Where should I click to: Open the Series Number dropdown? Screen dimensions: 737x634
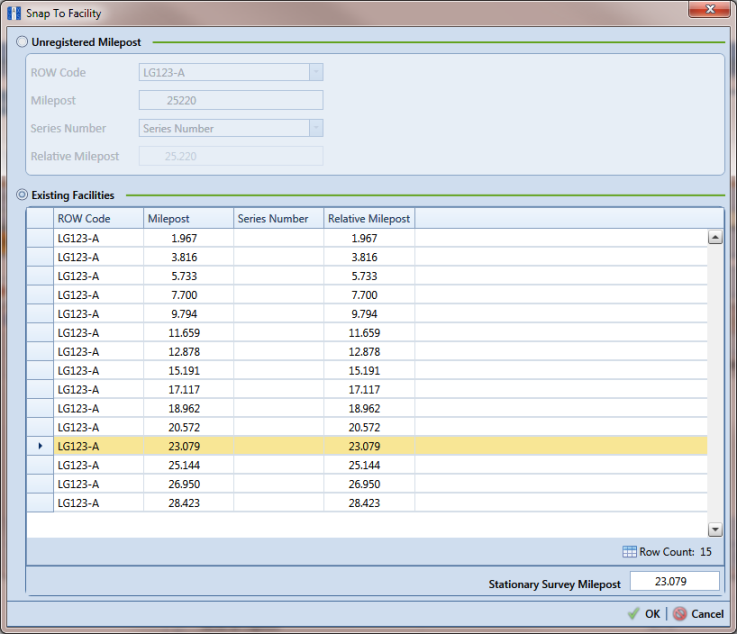pos(316,128)
